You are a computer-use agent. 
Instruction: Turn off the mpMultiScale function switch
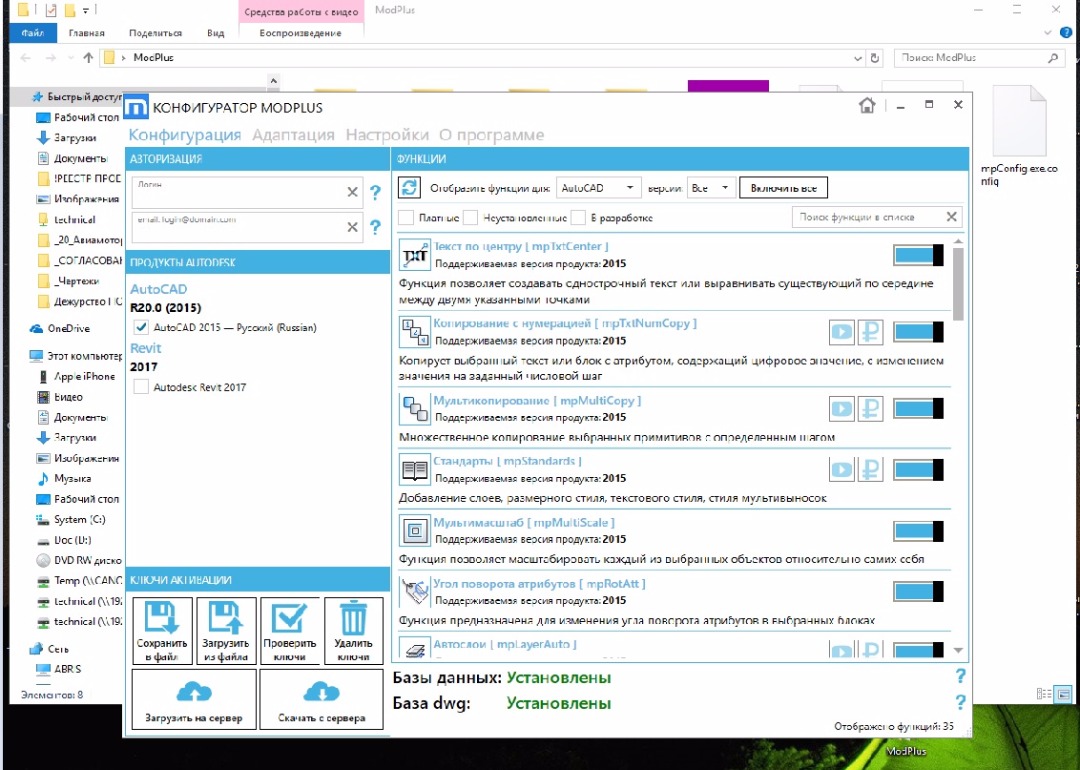click(x=918, y=531)
